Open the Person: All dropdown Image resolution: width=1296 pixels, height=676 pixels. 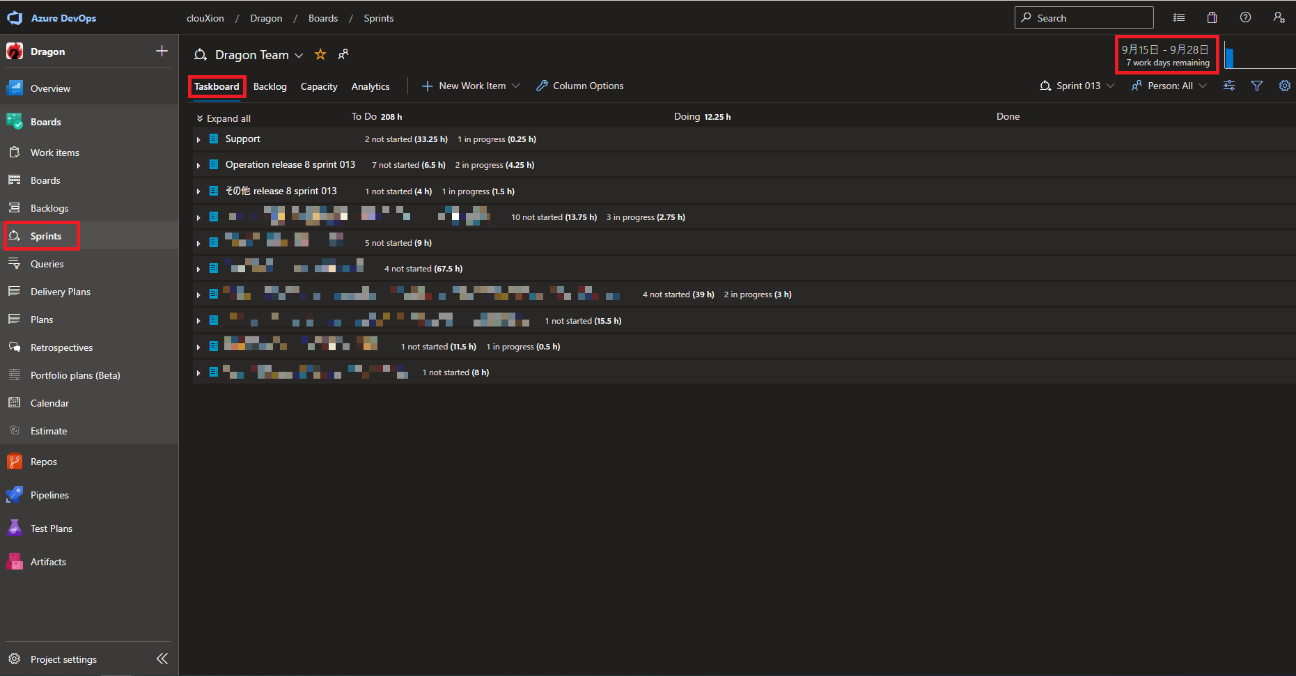tap(1169, 86)
